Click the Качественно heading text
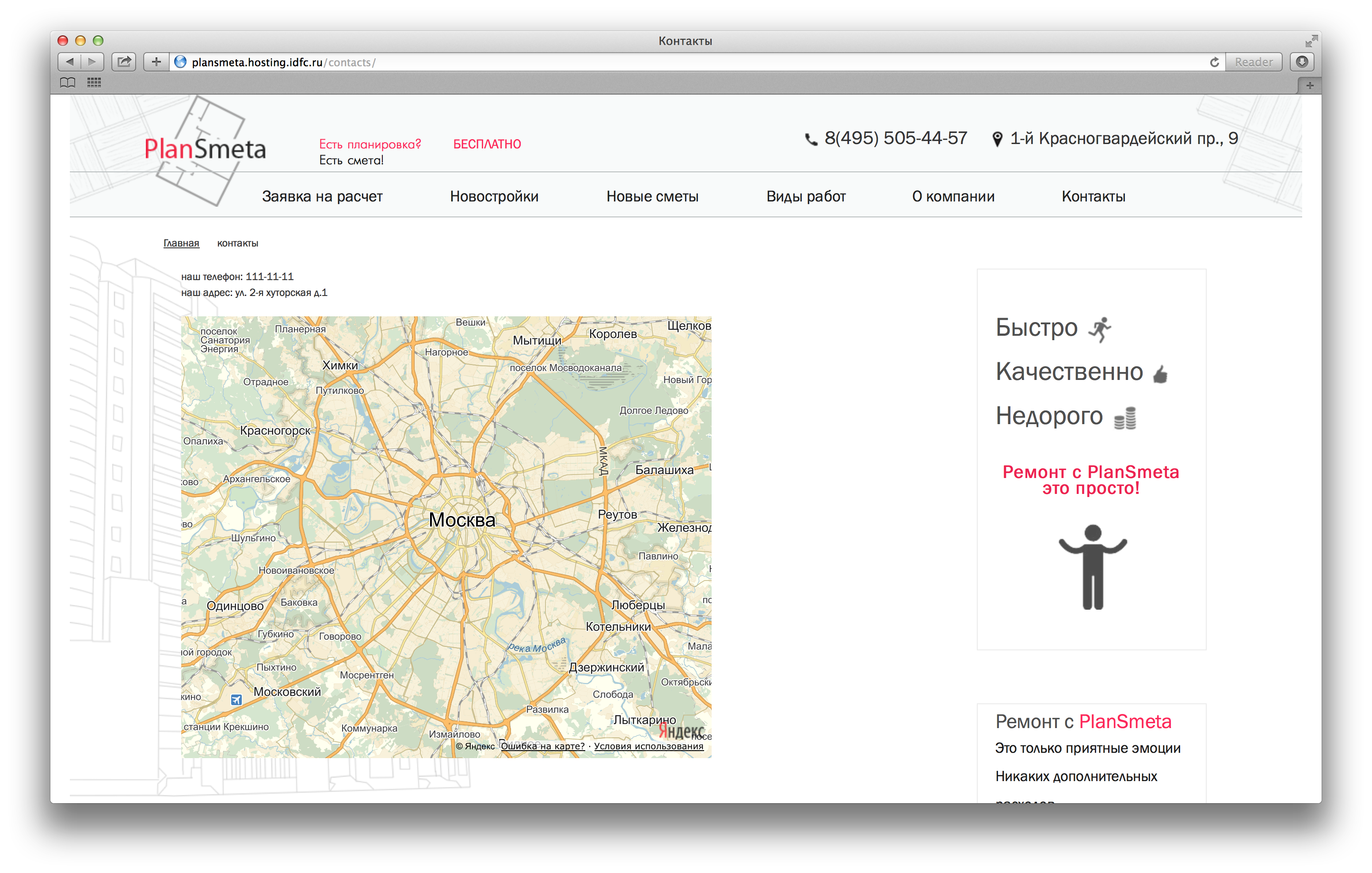Viewport: 1372px width, 873px height. coord(1070,372)
